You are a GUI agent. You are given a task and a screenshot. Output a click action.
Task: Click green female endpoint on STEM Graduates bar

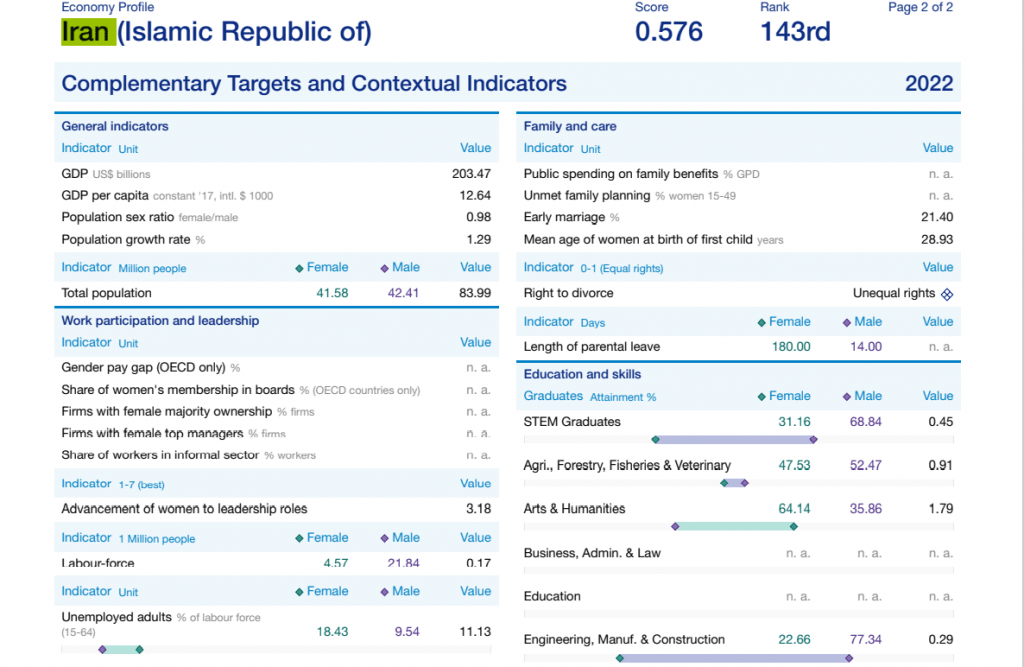pos(655,439)
